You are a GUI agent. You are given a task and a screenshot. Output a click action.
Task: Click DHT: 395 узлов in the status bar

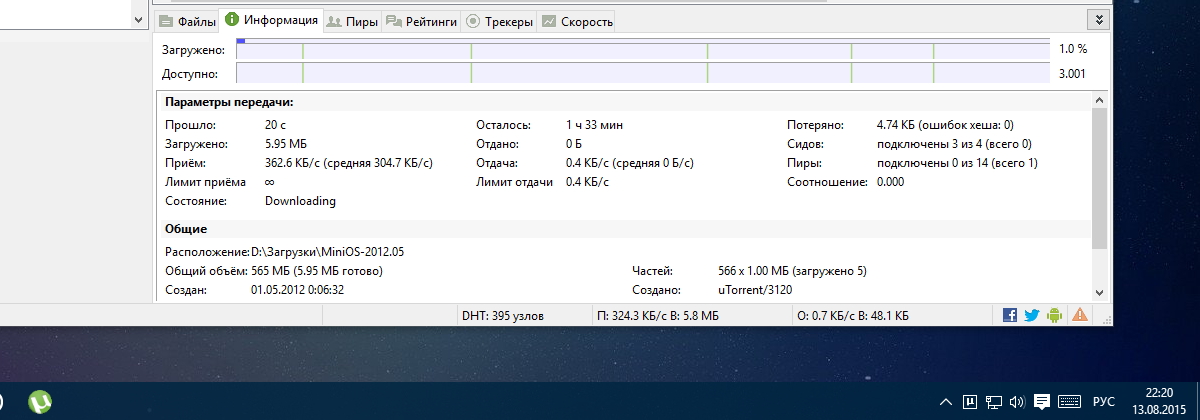click(503, 315)
